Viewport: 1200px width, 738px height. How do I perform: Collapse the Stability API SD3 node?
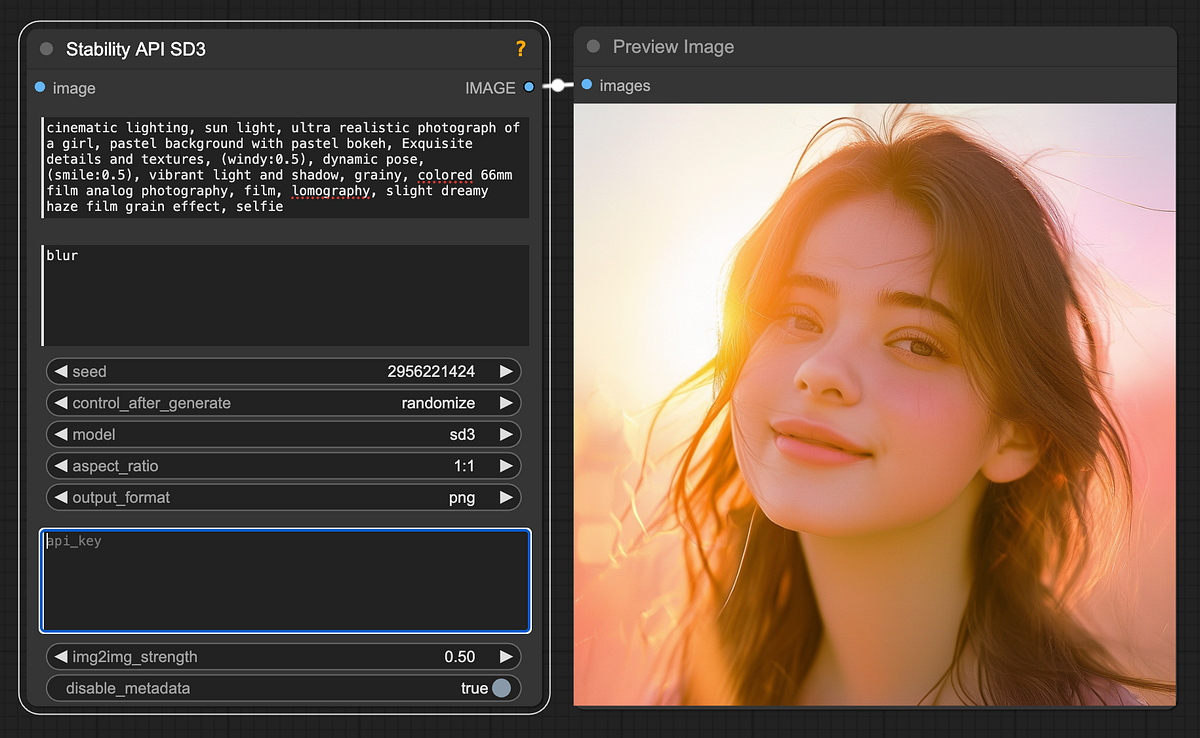point(45,48)
